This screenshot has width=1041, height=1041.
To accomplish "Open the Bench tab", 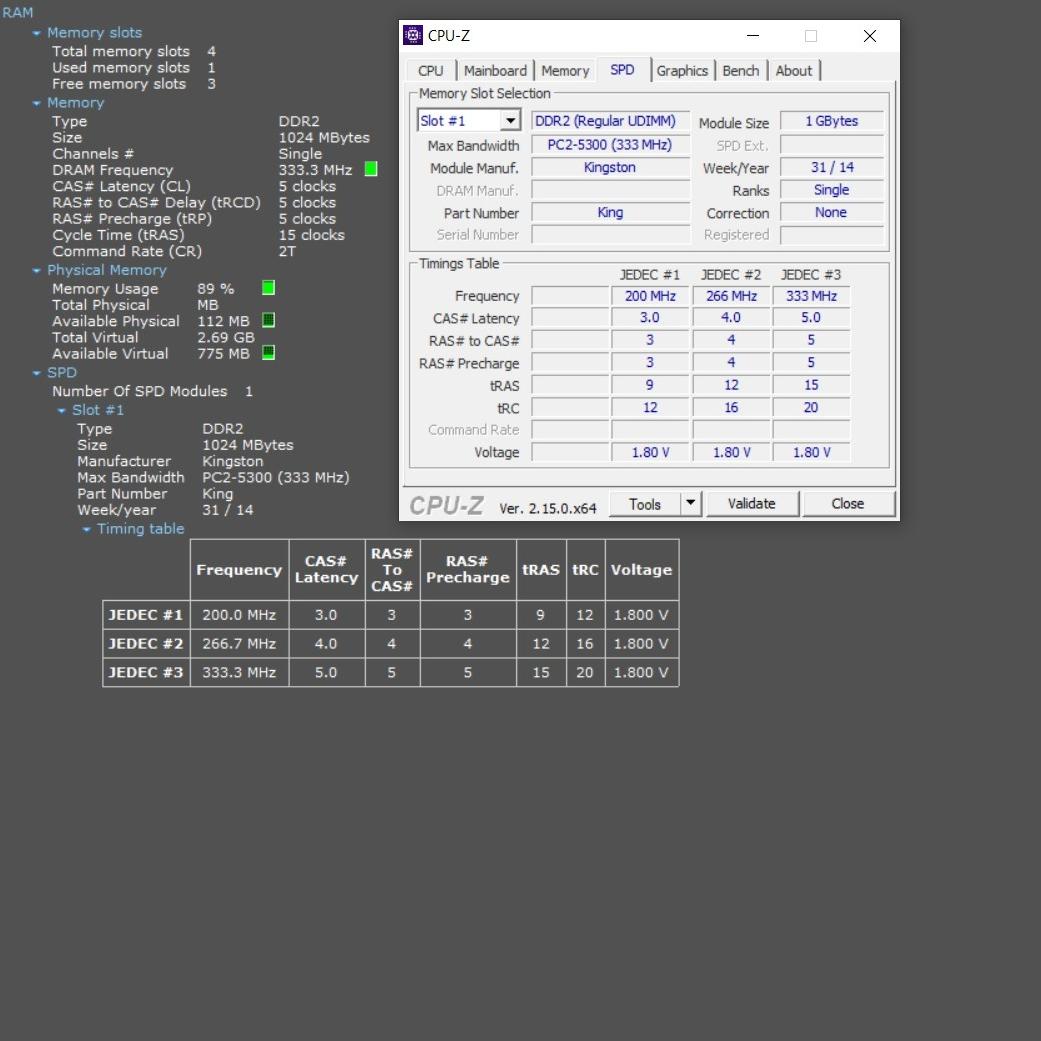I will pos(740,70).
